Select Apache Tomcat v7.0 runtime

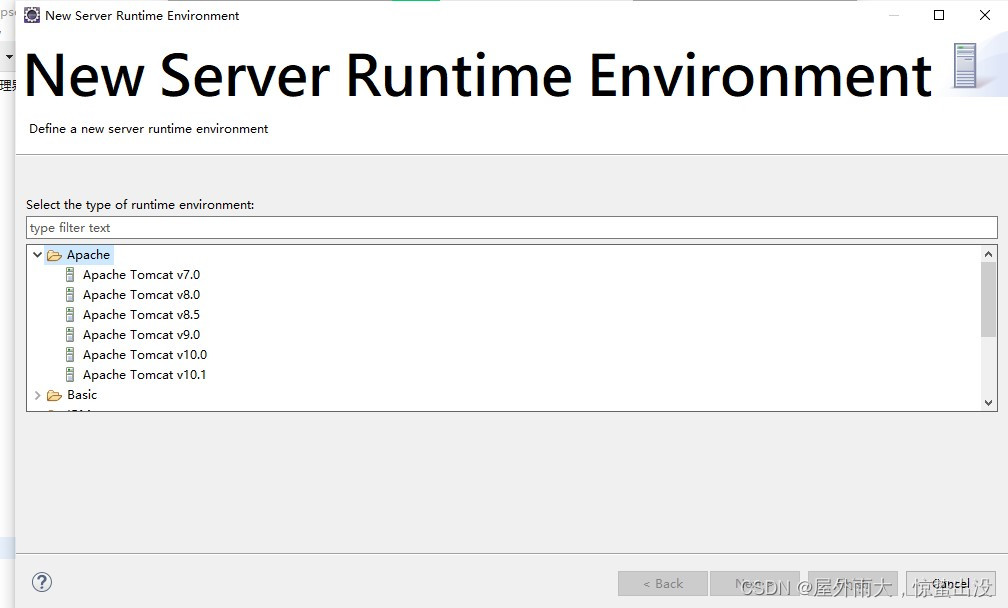coord(141,275)
